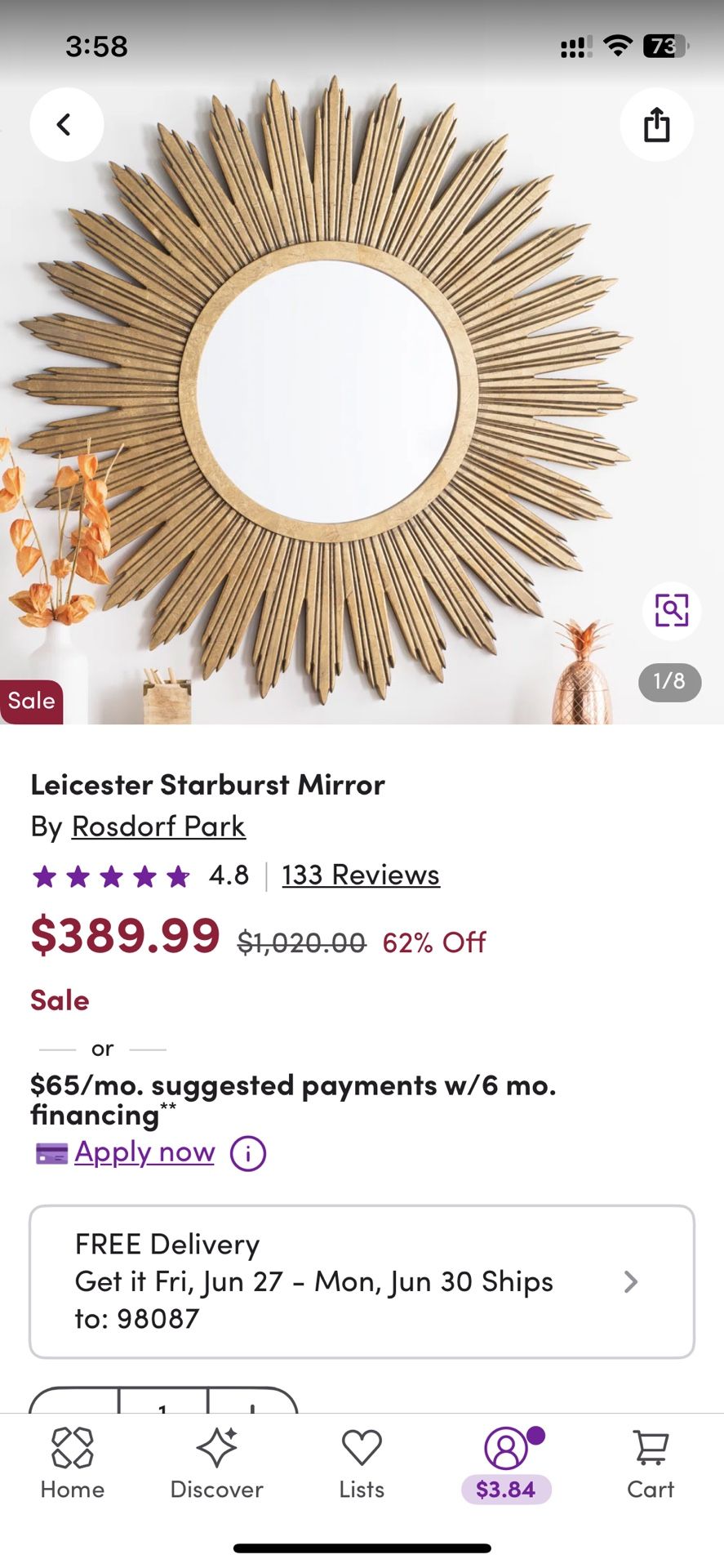Open the share options
The height and width of the screenshot is (1568, 724).
pyautogui.click(x=656, y=124)
